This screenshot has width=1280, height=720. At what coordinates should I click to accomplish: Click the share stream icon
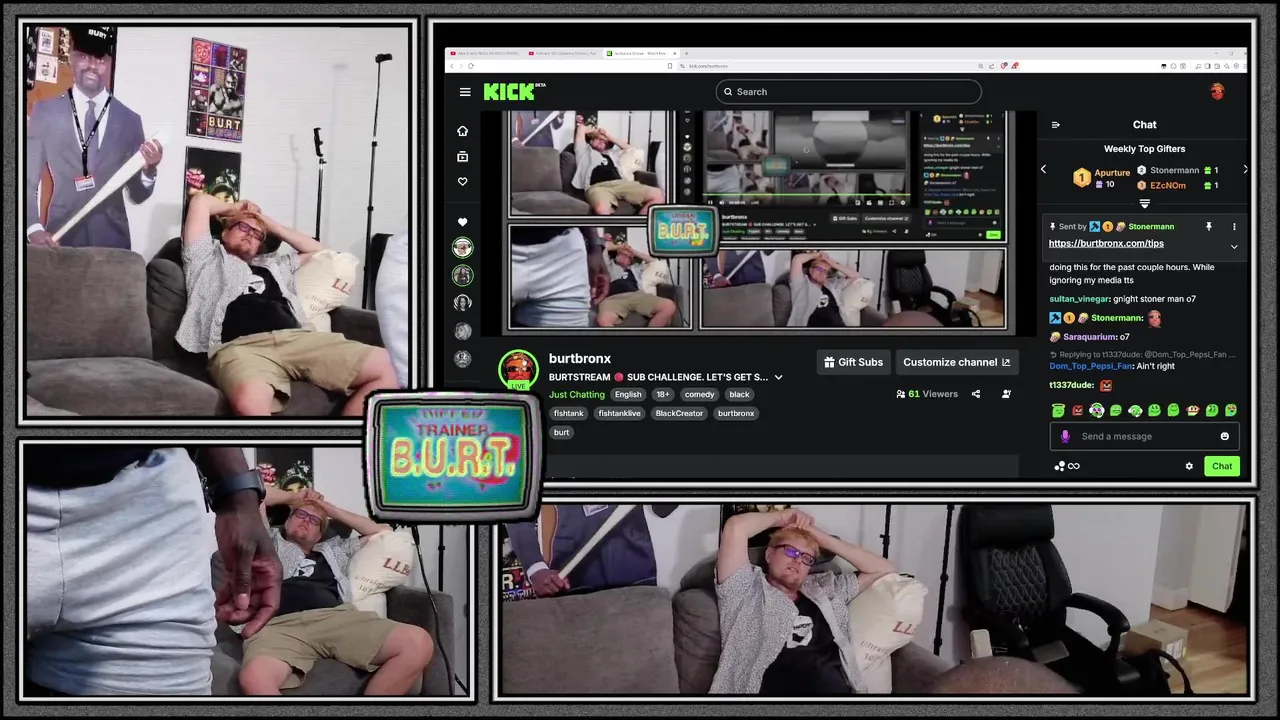point(976,394)
